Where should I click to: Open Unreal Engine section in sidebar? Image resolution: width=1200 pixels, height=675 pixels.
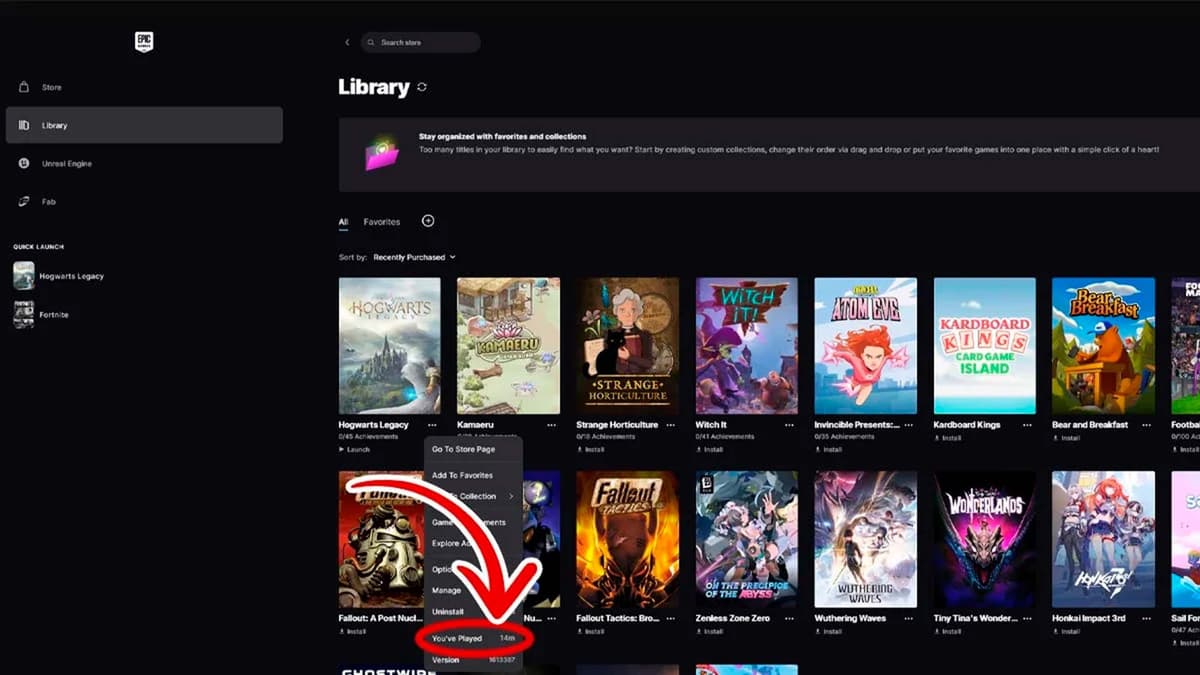click(x=67, y=163)
